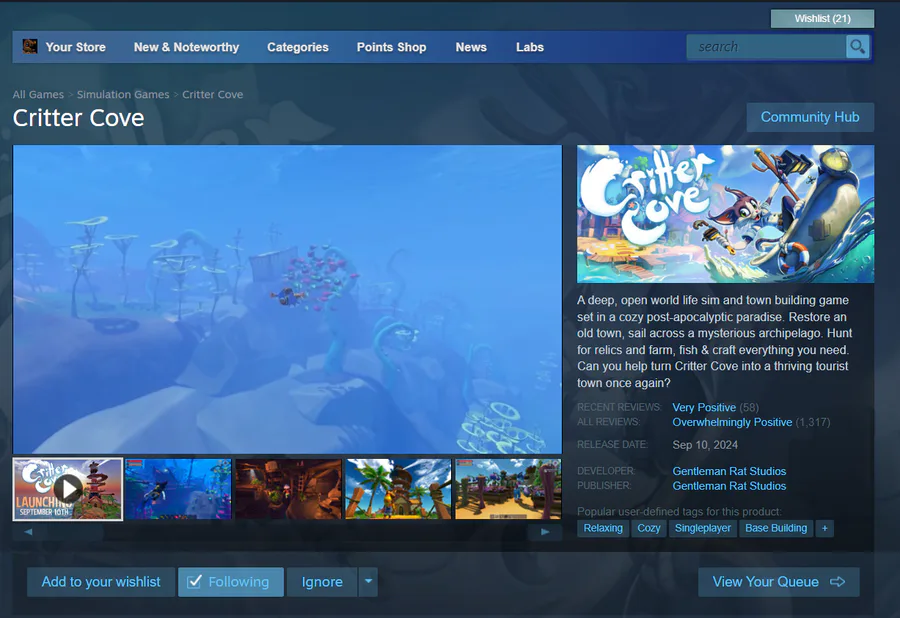Open the Categories menu

(x=298, y=47)
